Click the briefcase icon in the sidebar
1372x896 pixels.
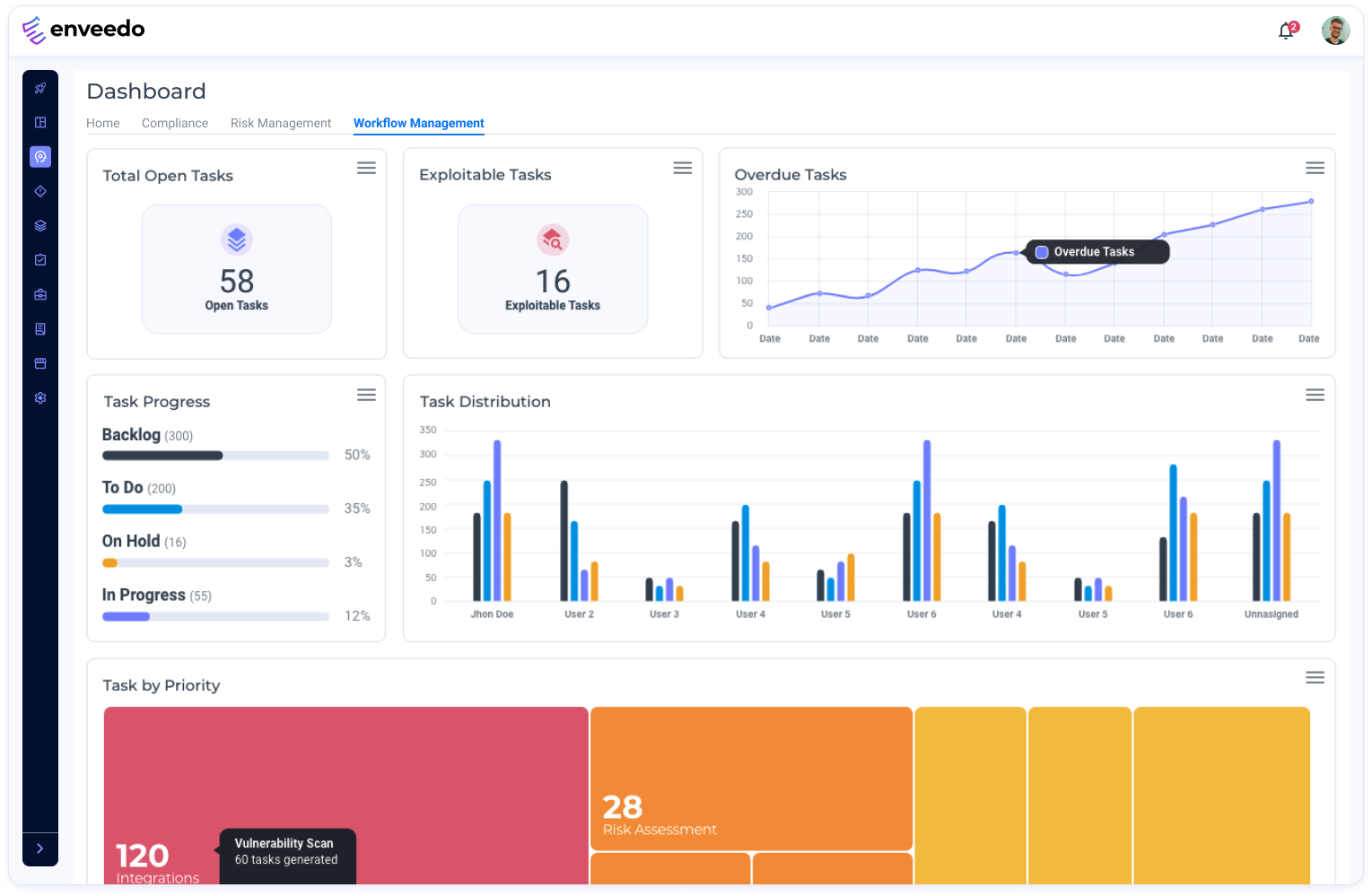tap(40, 294)
